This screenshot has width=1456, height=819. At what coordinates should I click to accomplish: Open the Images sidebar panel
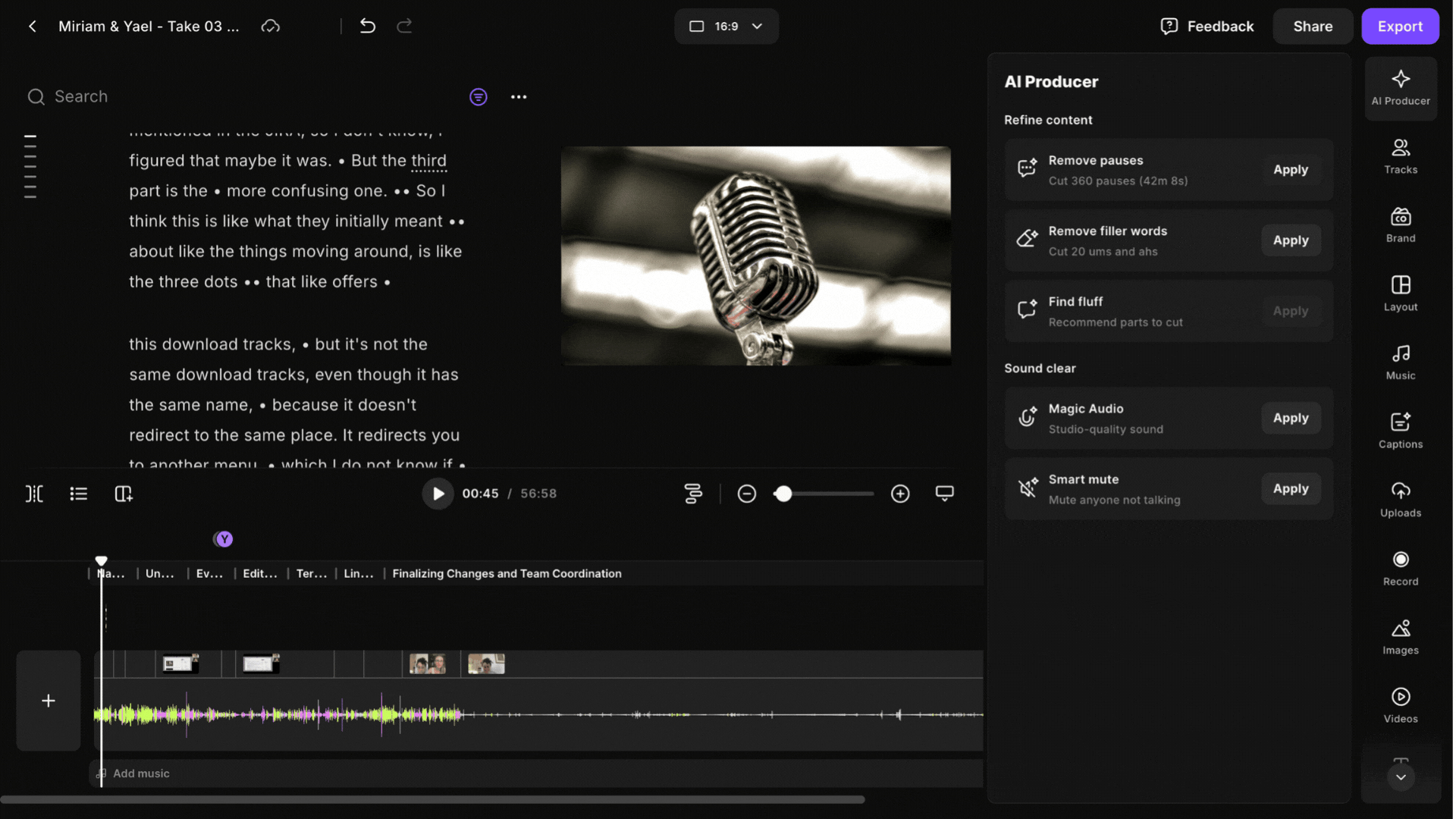coord(1401,638)
